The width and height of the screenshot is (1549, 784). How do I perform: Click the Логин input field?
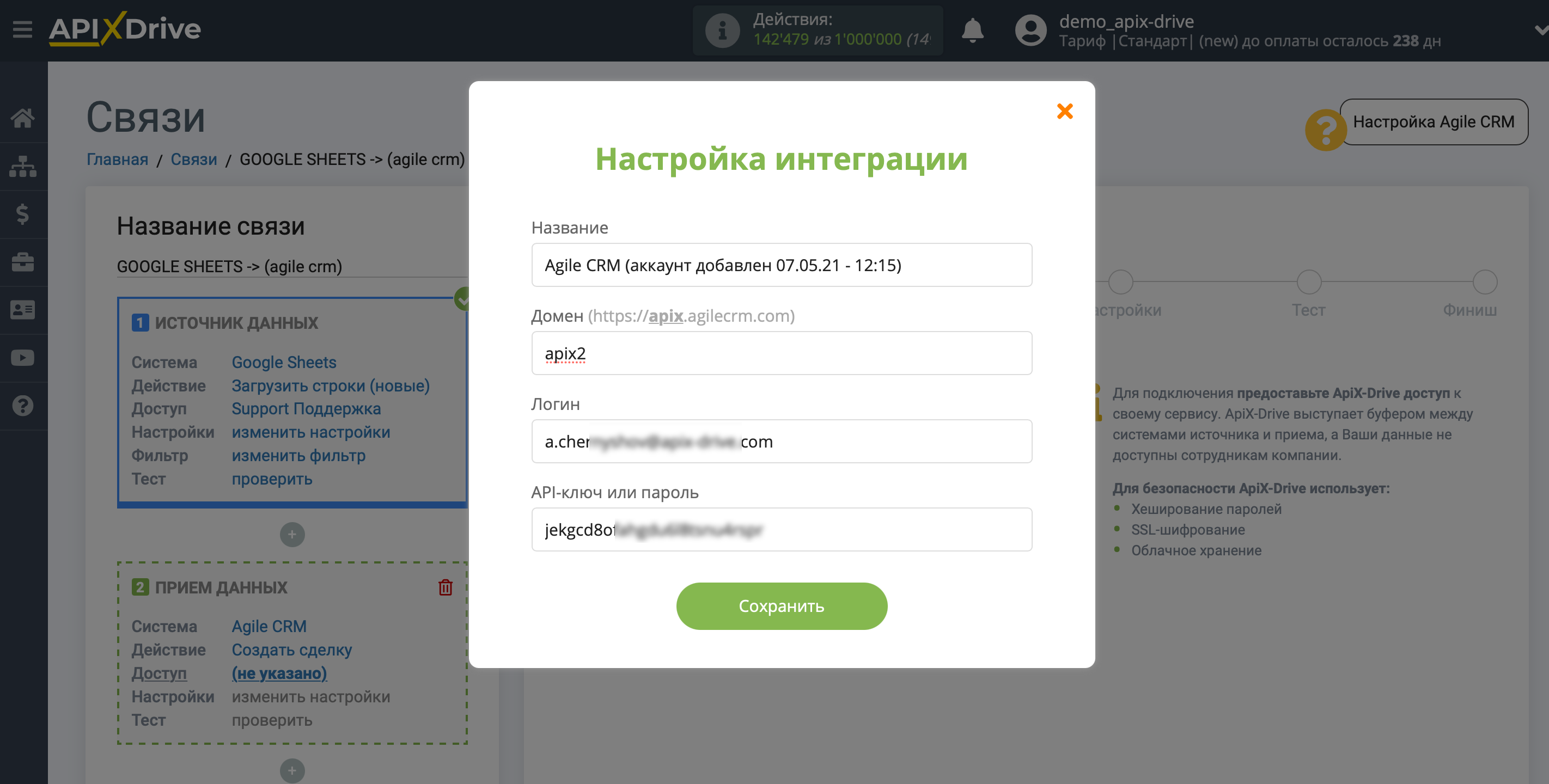coord(781,442)
